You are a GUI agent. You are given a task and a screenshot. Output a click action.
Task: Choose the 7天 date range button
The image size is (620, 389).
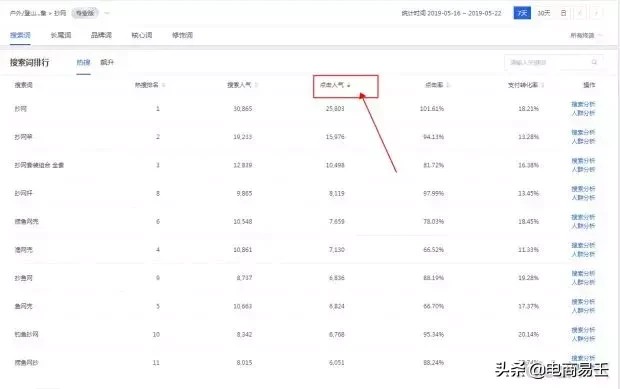(x=522, y=13)
